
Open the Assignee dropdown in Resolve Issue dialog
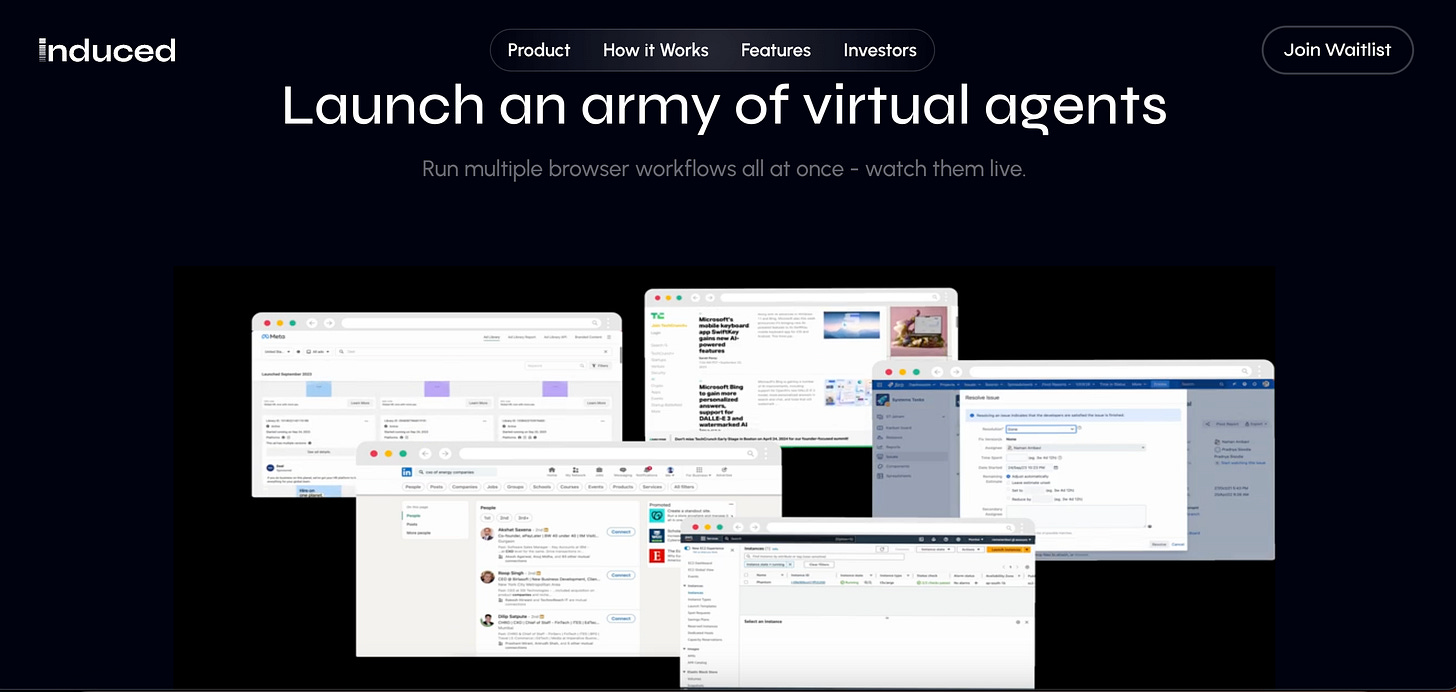[x=1076, y=448]
